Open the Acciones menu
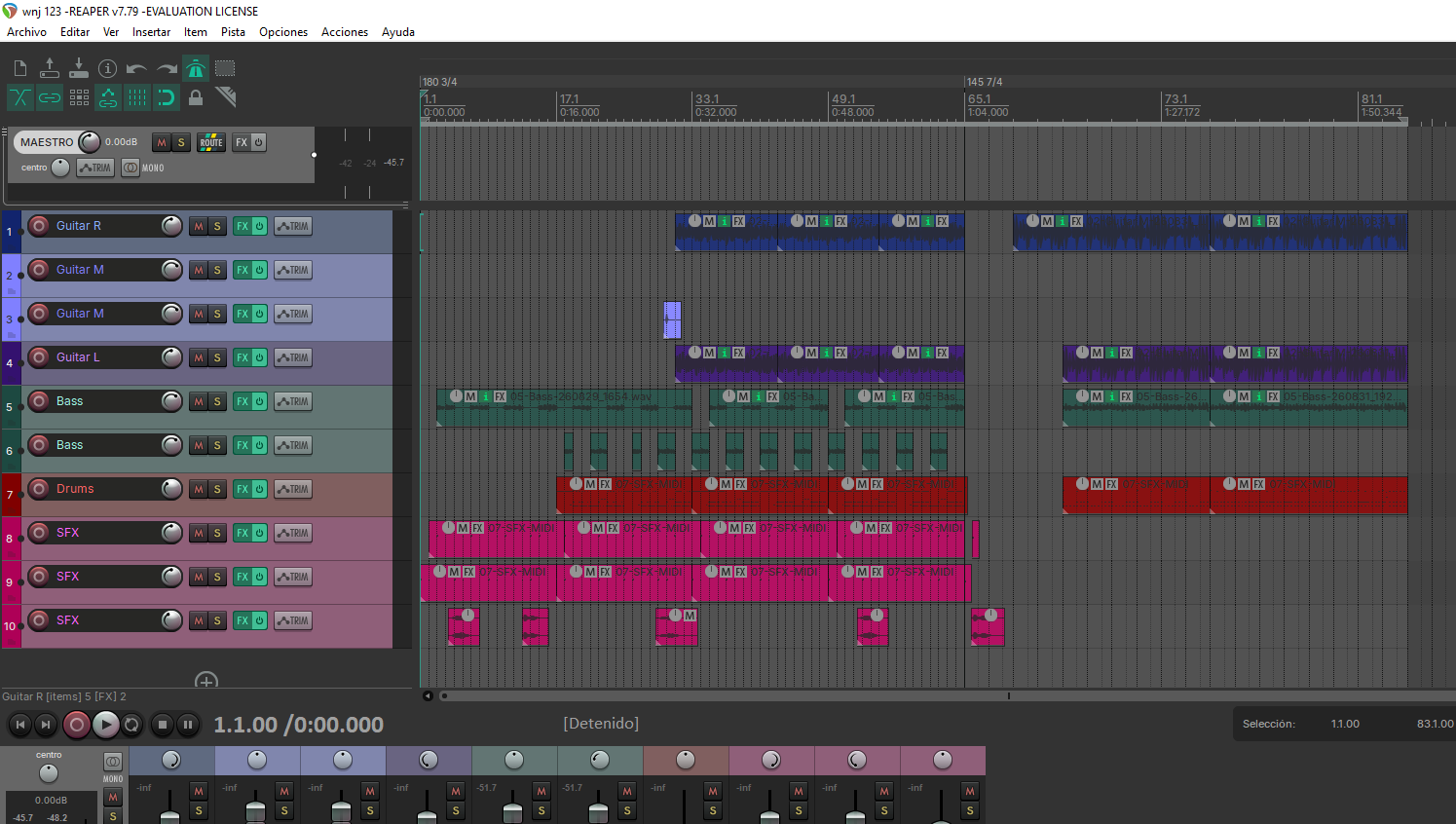The width and height of the screenshot is (1456, 824). pyautogui.click(x=345, y=32)
